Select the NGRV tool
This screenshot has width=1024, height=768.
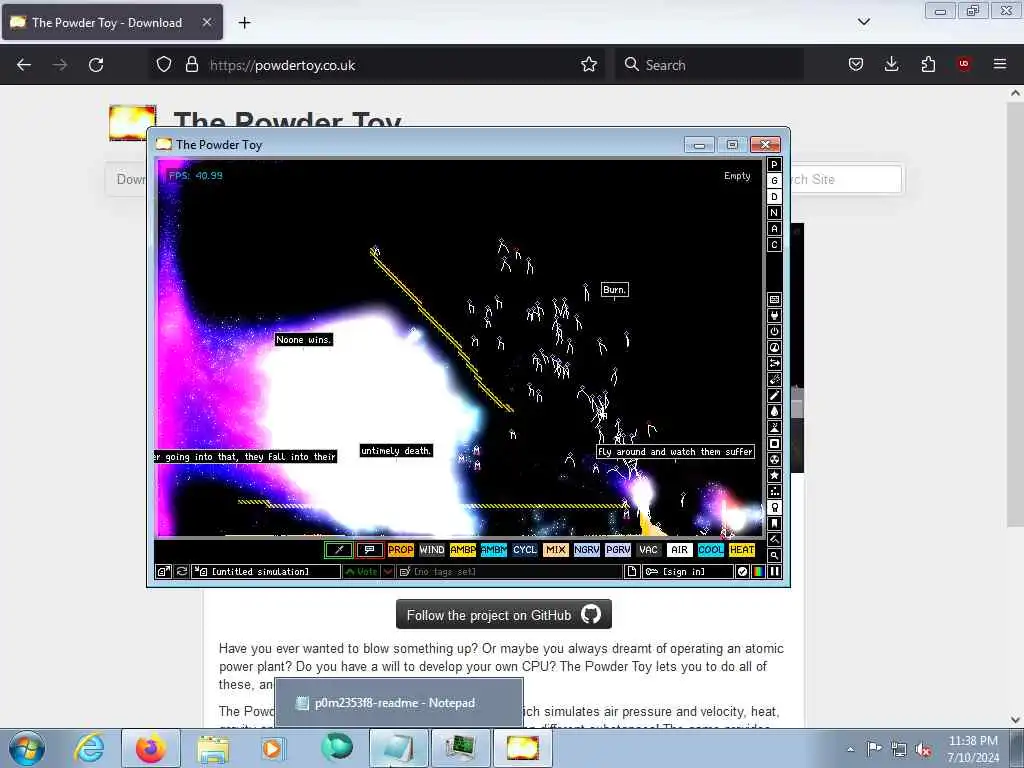pyautogui.click(x=586, y=550)
